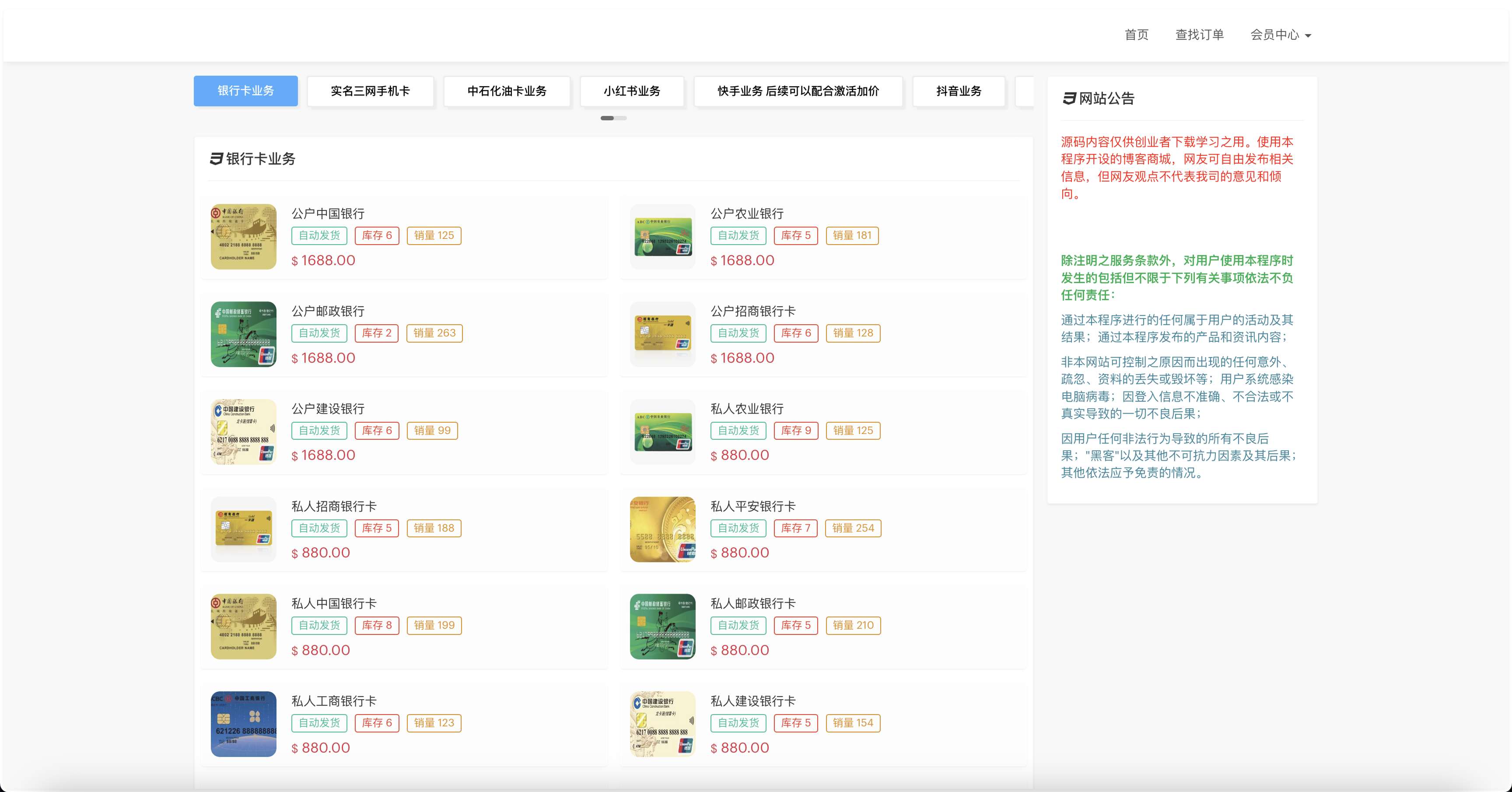Open 查找订单 navigation link
The width and height of the screenshot is (1512, 792).
coord(1199,35)
